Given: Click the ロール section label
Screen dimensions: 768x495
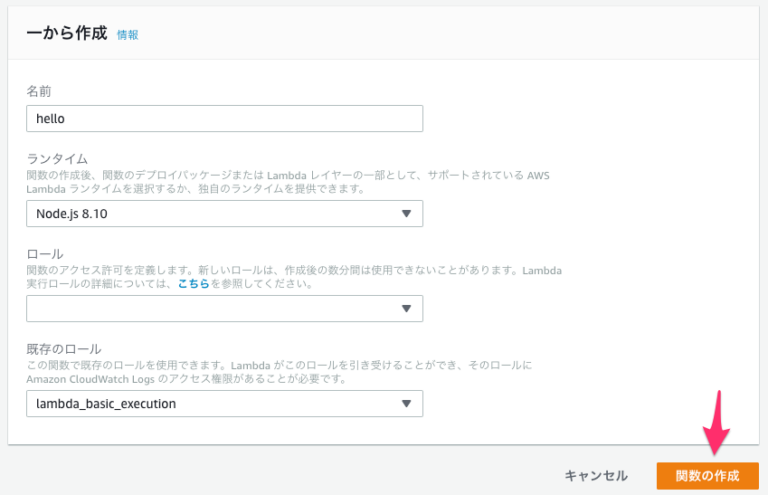Looking at the screenshot, I should tap(44, 254).
